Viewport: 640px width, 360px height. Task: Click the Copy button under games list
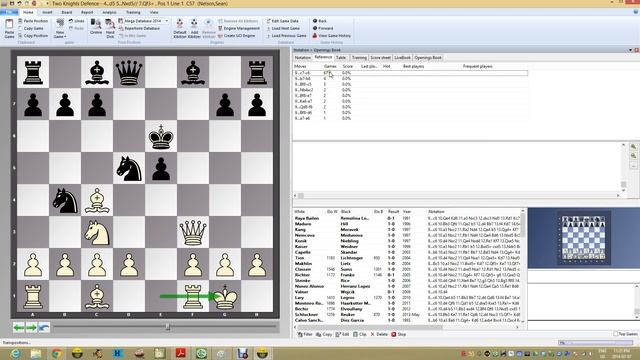(x=324, y=334)
